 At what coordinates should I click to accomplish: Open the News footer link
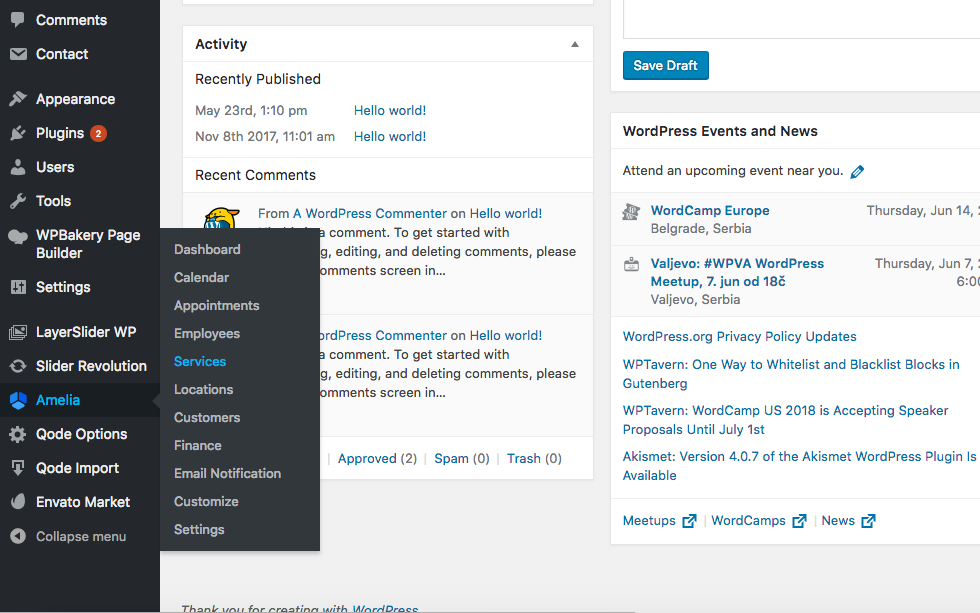pyautogui.click(x=838, y=521)
